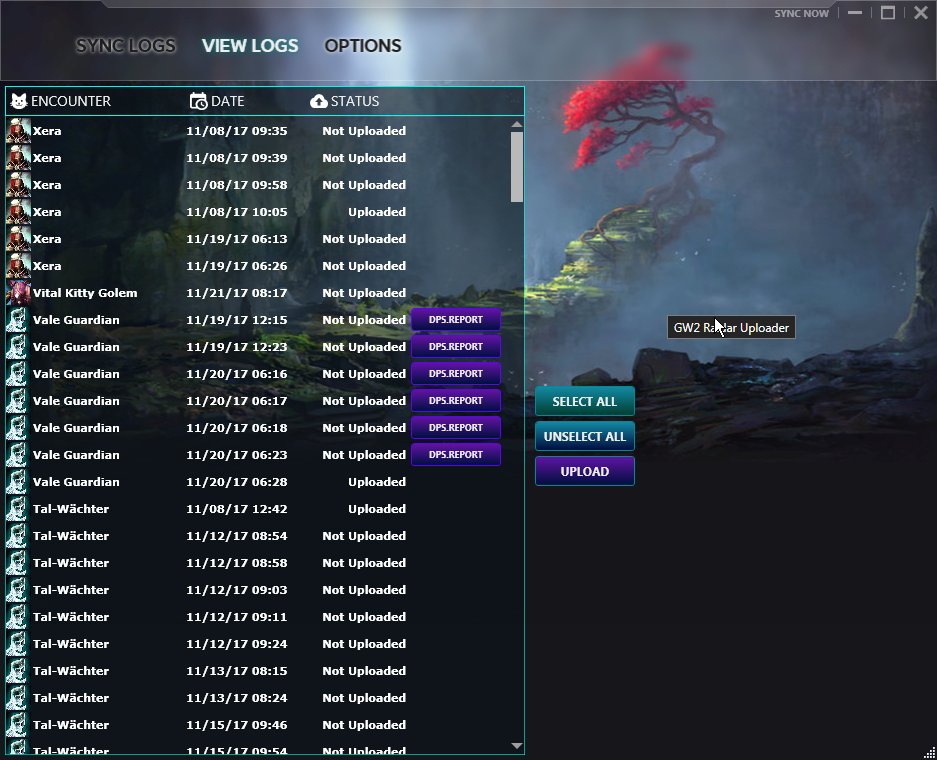Click Tal-Wächter icon for 11/12/17 08:54

point(18,535)
